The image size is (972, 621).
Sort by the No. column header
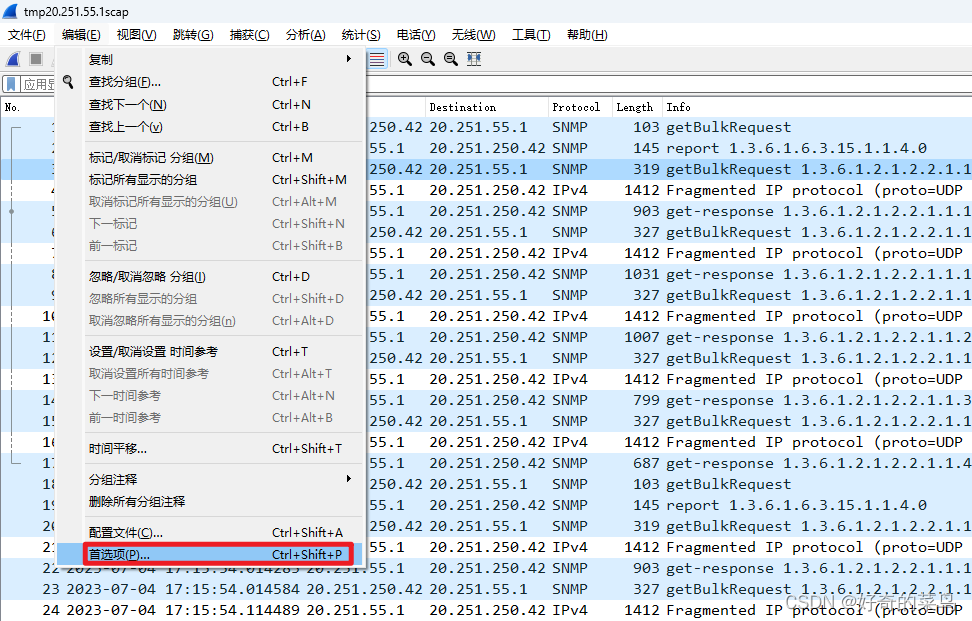27,107
